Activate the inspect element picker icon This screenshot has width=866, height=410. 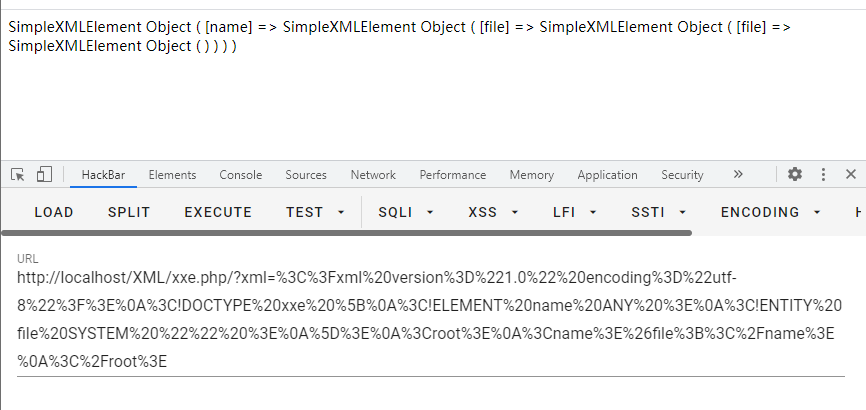coord(18,175)
